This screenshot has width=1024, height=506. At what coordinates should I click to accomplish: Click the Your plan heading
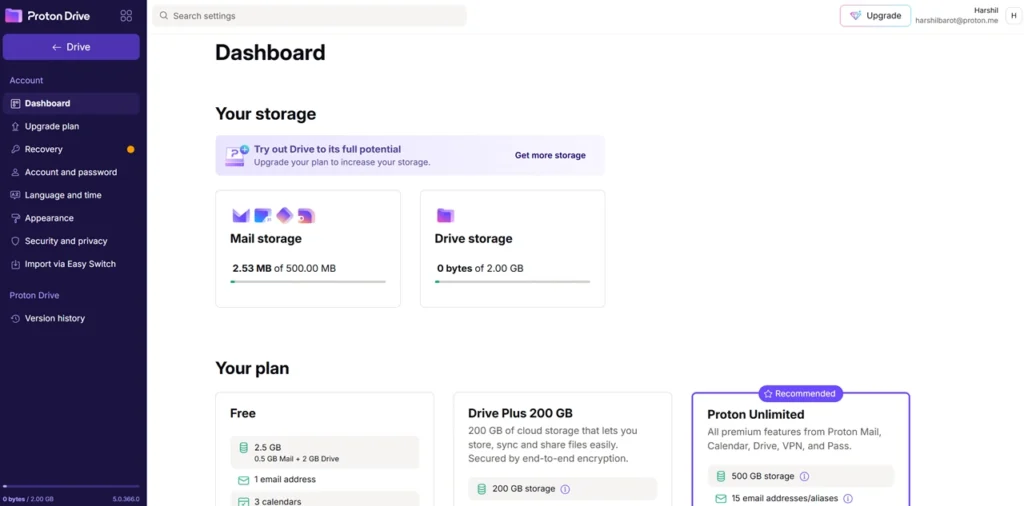click(x=252, y=368)
